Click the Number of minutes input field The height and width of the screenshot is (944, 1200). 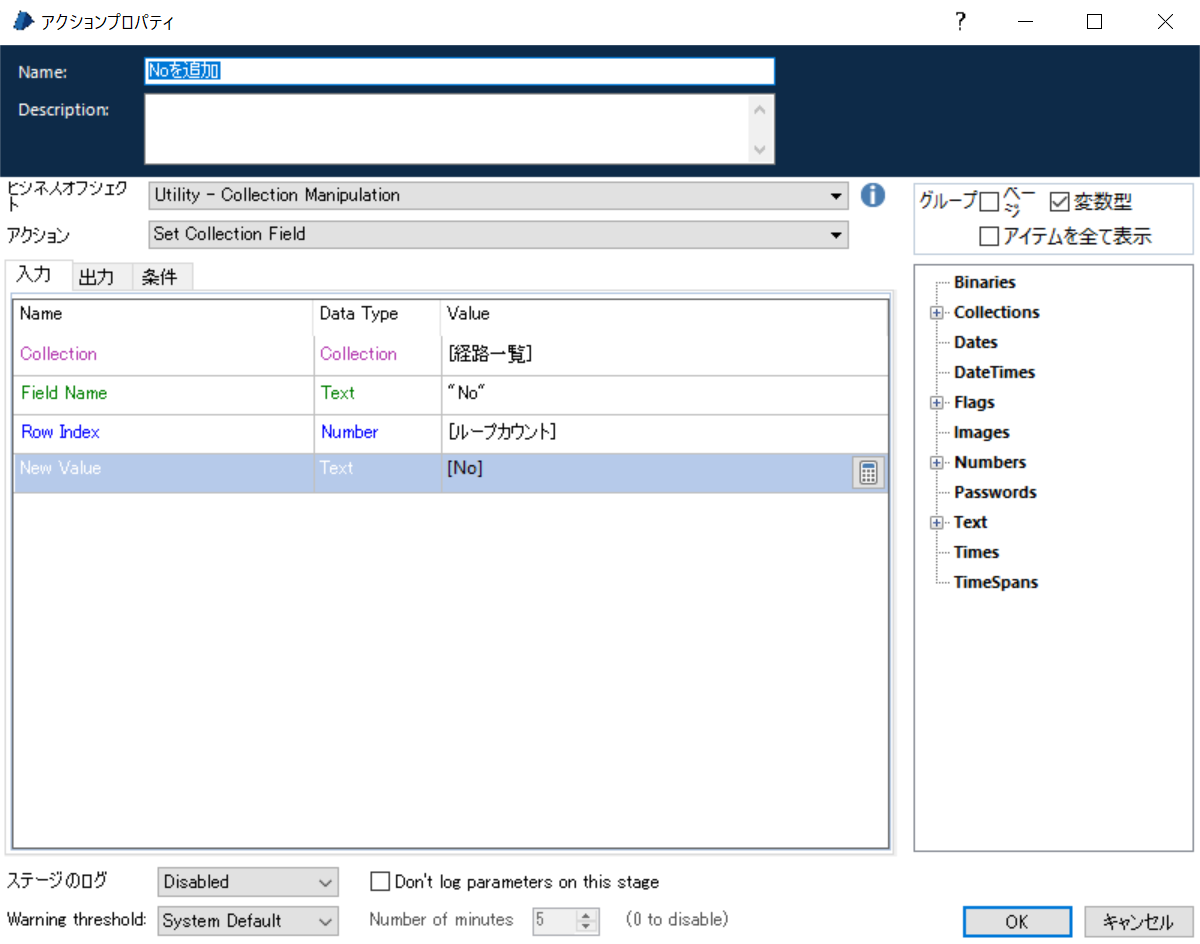tap(555, 920)
